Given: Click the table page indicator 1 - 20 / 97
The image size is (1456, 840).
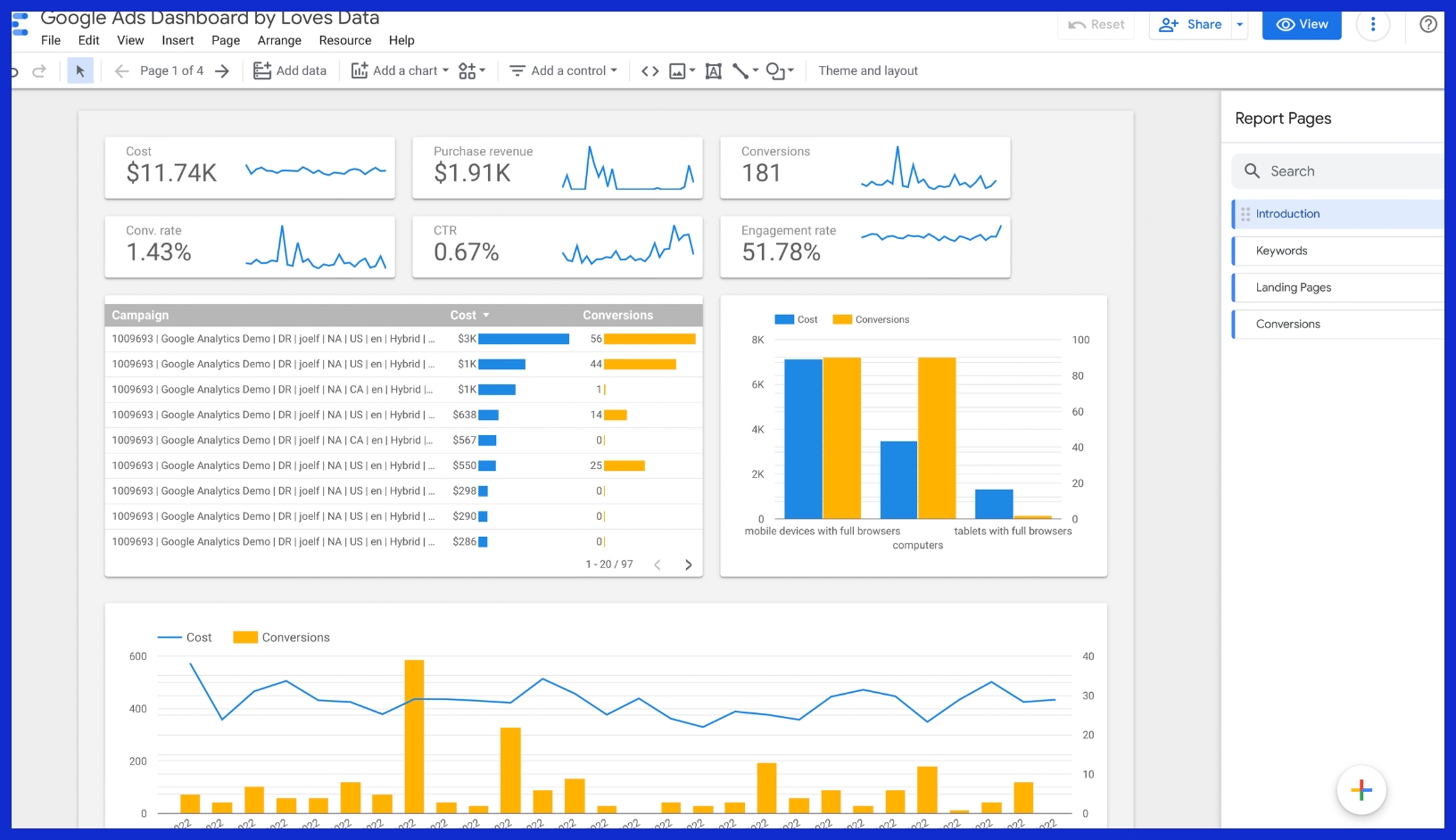Looking at the screenshot, I should [x=609, y=564].
